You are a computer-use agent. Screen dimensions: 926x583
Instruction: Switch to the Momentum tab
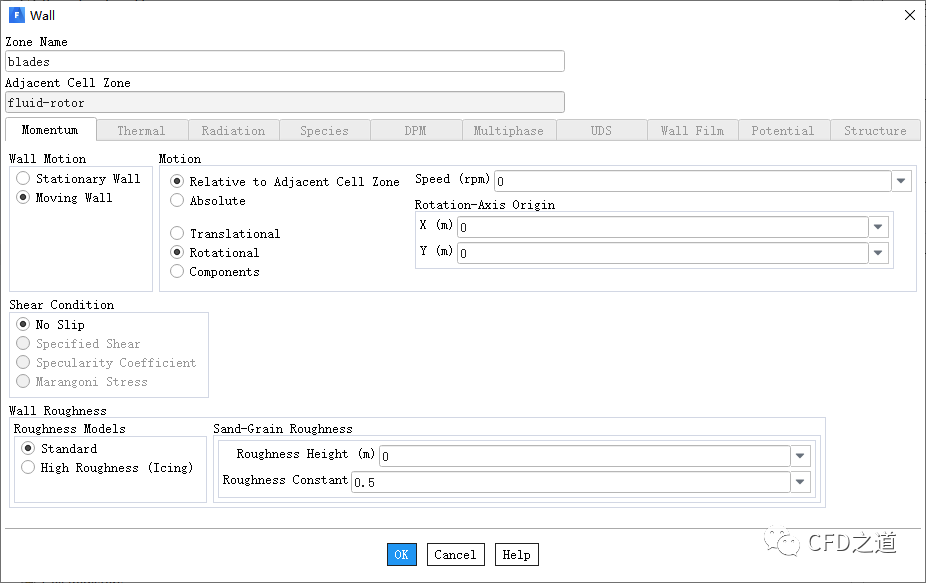click(50, 130)
